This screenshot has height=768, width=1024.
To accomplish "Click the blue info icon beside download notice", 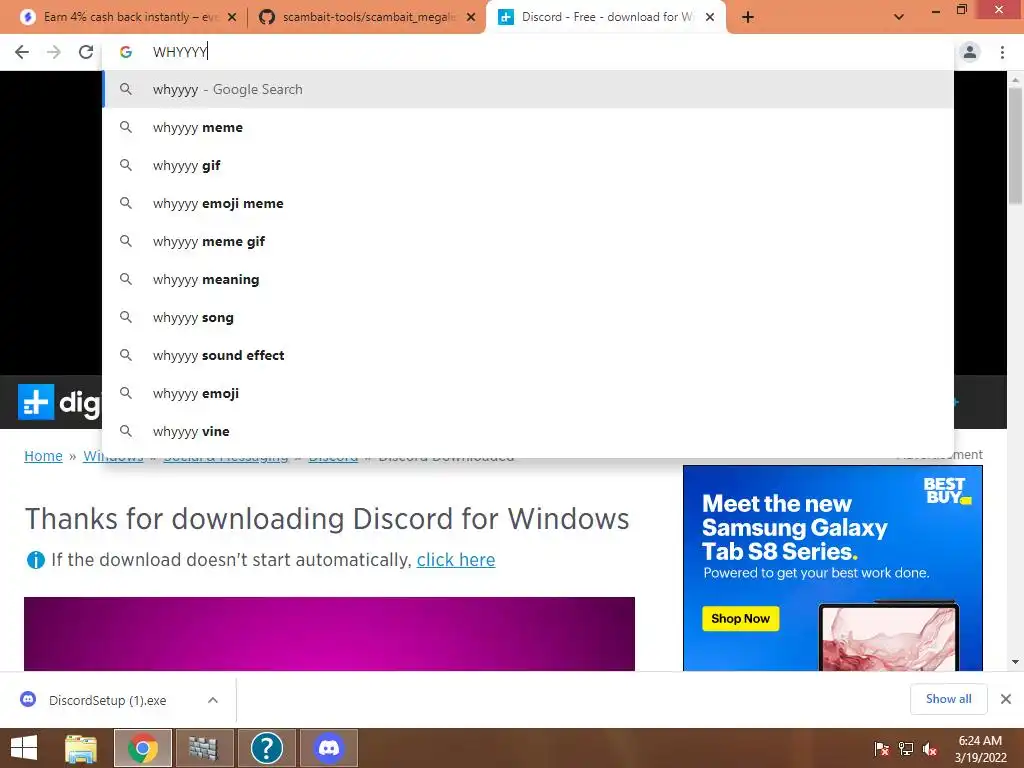I will (35, 560).
